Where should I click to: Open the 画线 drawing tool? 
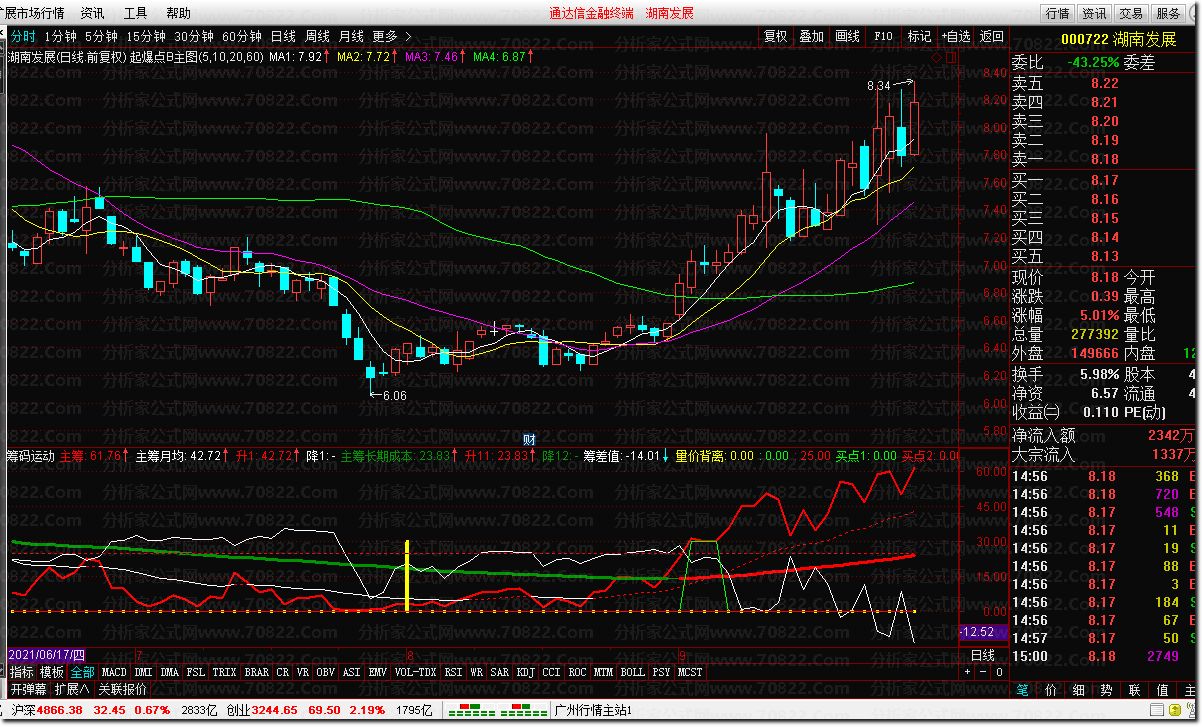point(847,36)
